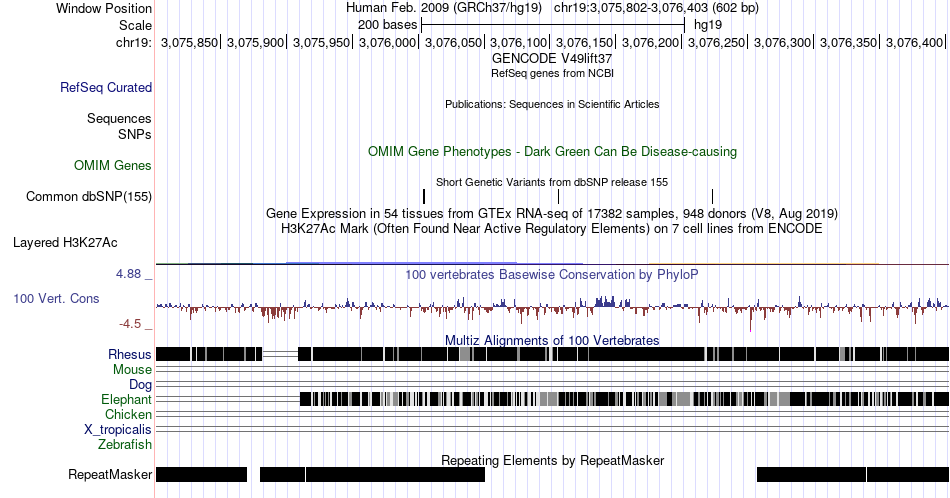This screenshot has width=950, height=498.
Task: Select the Elephant alignment label
Action: pyautogui.click(x=127, y=399)
